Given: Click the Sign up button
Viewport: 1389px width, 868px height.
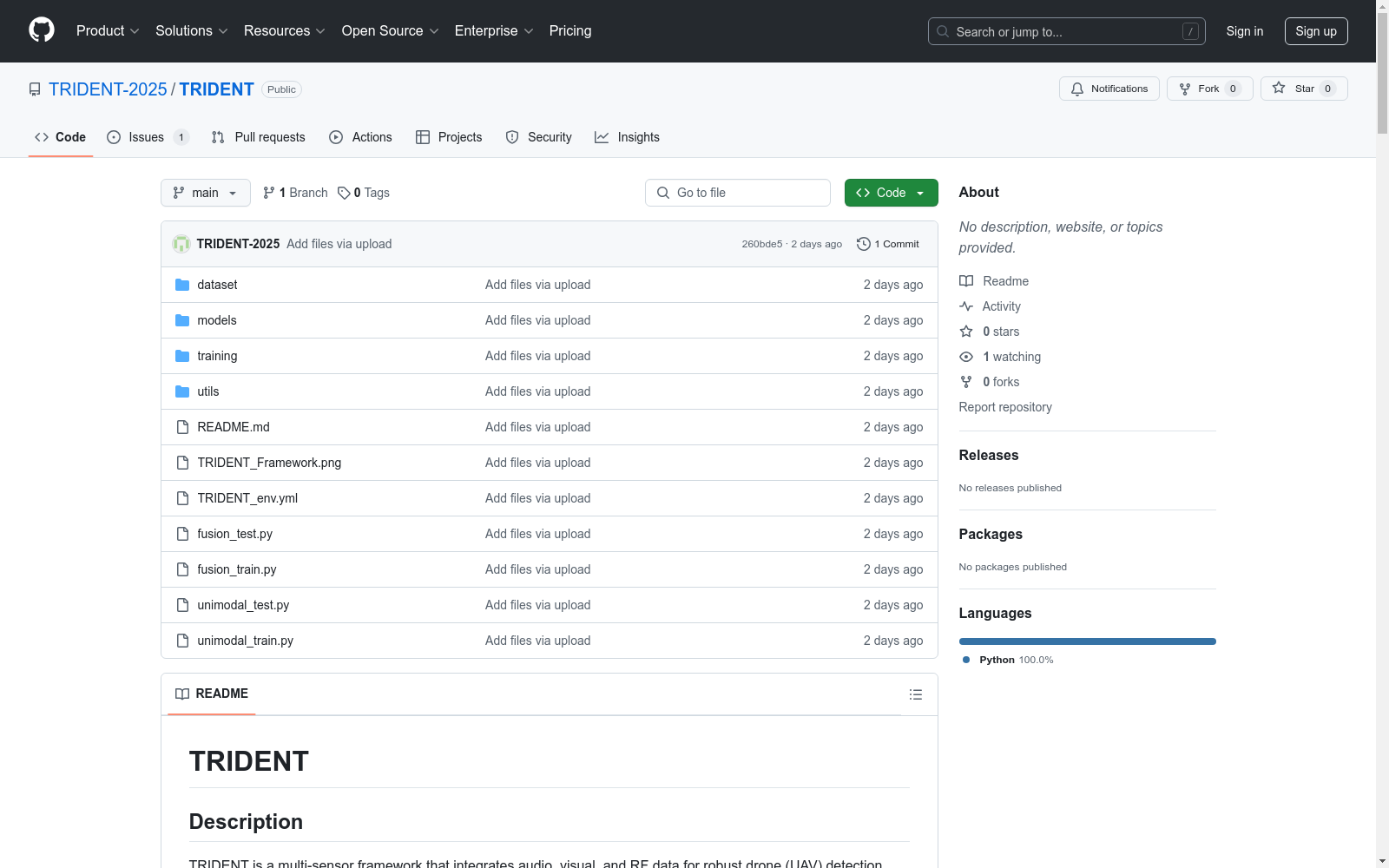Looking at the screenshot, I should click(x=1316, y=31).
